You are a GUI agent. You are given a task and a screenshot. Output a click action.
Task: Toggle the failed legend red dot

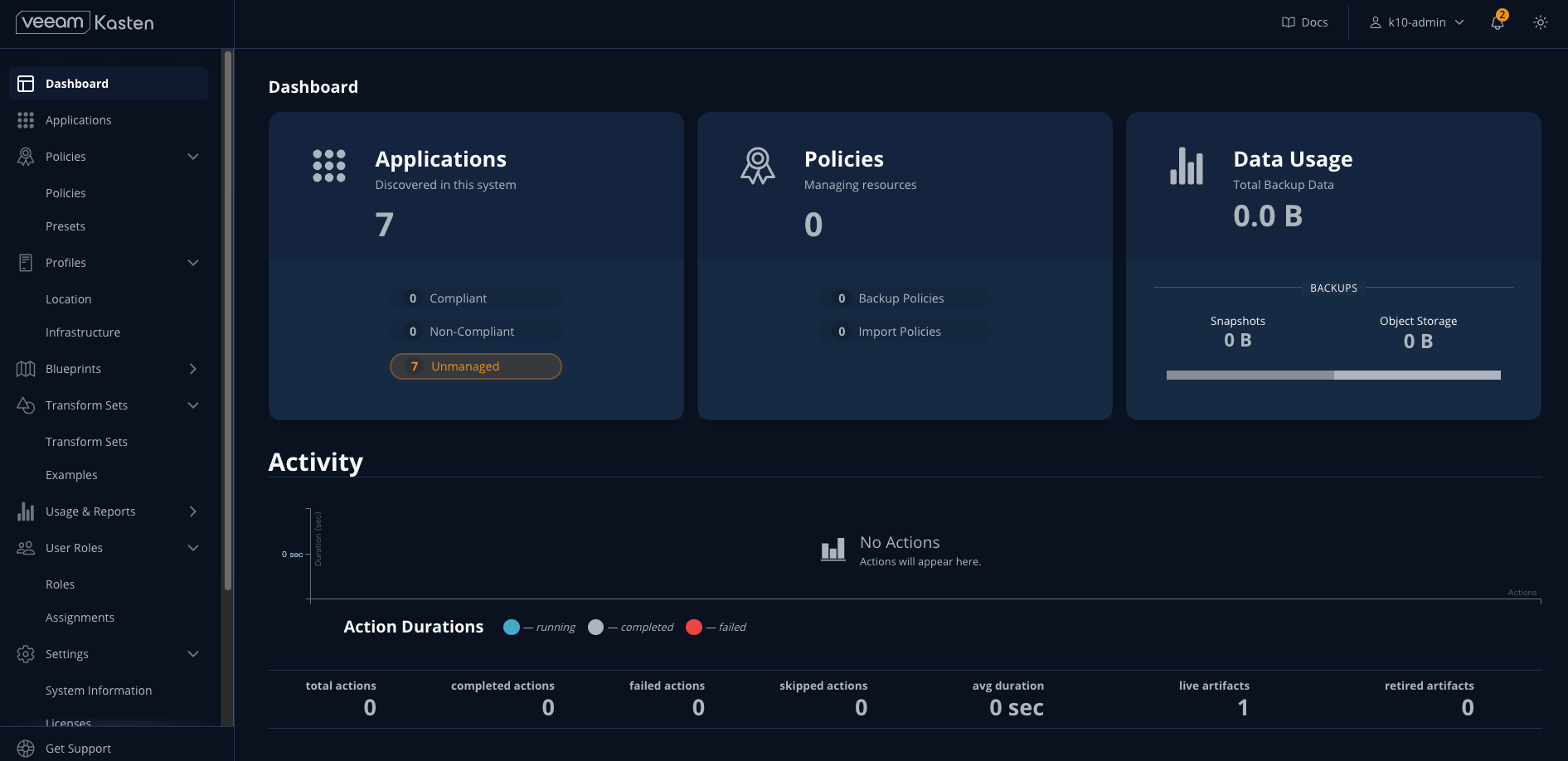(x=694, y=627)
